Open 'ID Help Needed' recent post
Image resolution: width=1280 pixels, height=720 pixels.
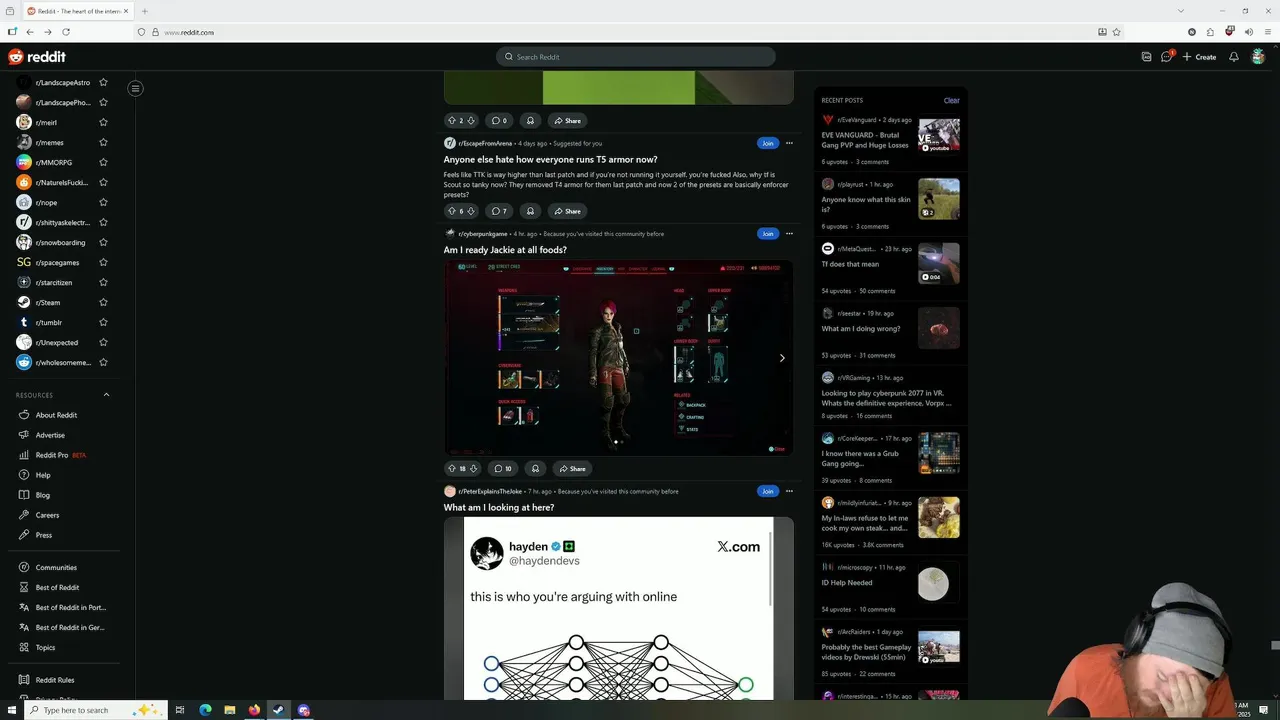[x=847, y=582]
